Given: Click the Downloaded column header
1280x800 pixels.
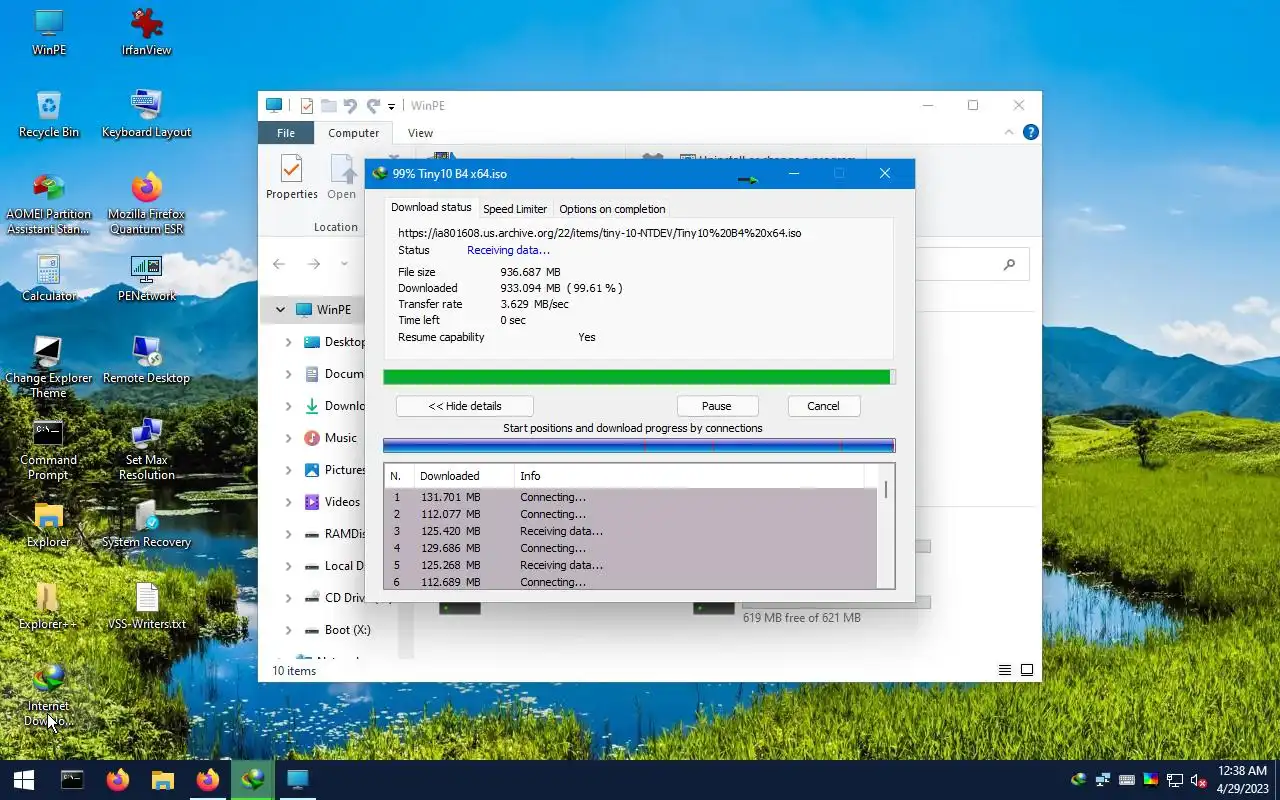Looking at the screenshot, I should coord(464,476).
